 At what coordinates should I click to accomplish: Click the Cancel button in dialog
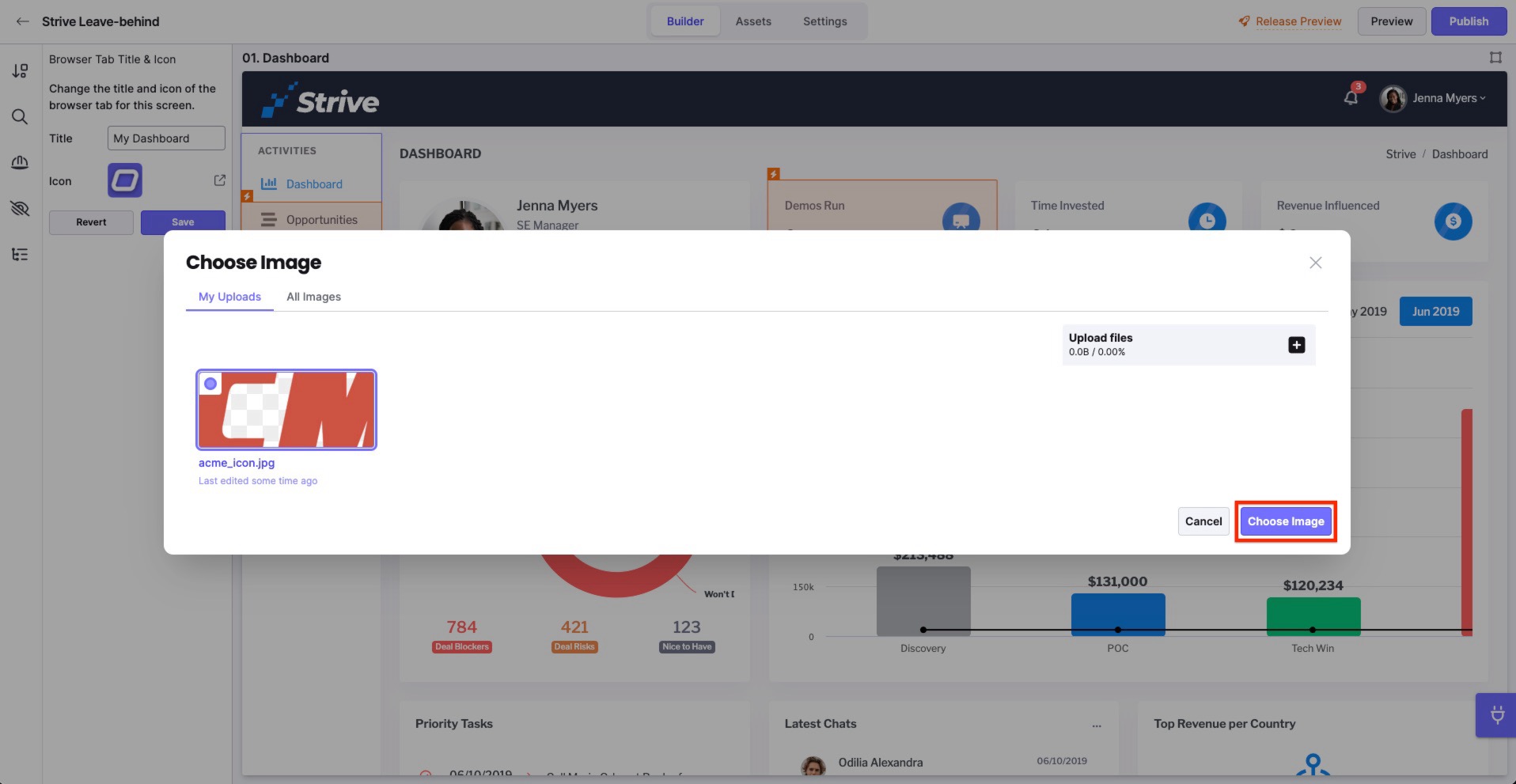click(x=1203, y=521)
